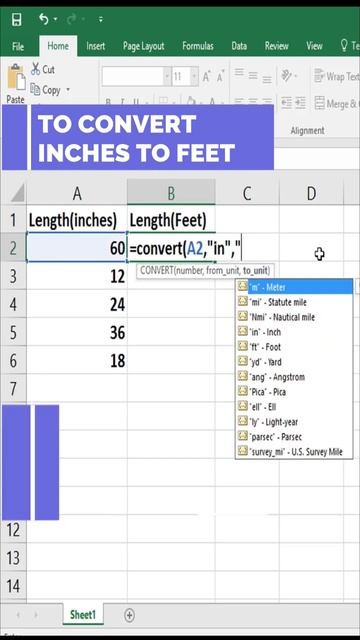Click the font name box
The image size is (360, 640).
132,76
